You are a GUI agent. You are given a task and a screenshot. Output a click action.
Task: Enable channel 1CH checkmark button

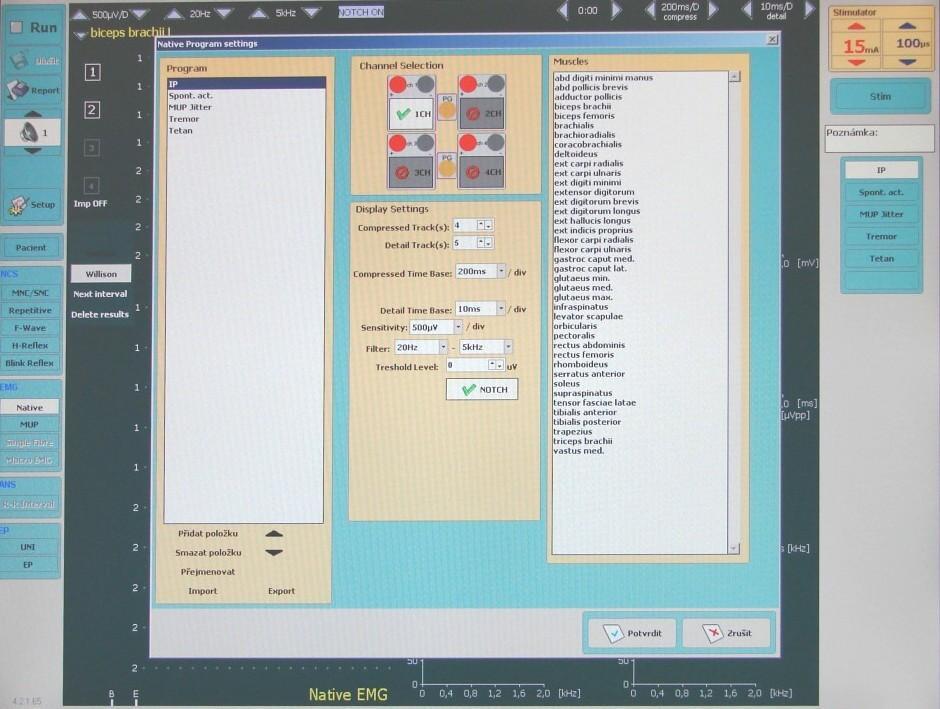click(x=411, y=113)
